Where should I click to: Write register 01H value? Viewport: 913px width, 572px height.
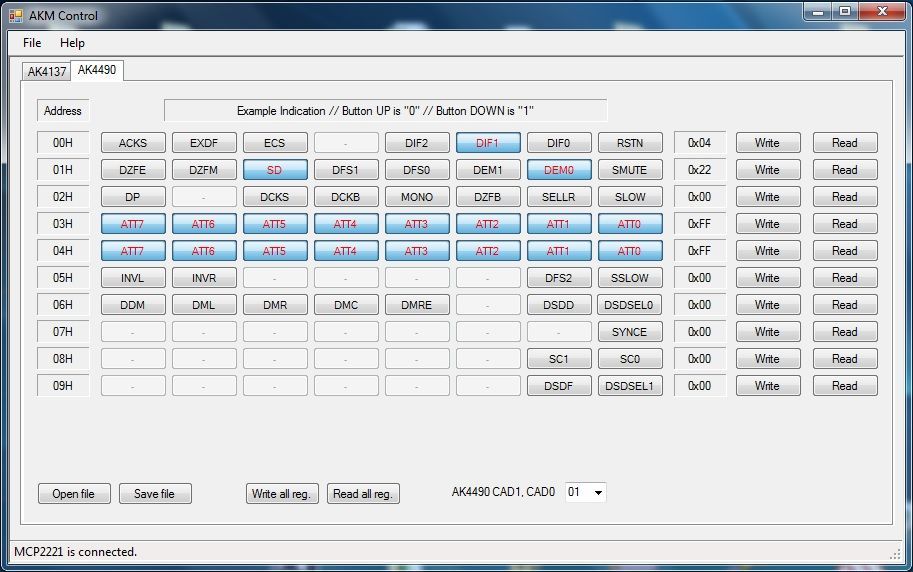tap(767, 170)
